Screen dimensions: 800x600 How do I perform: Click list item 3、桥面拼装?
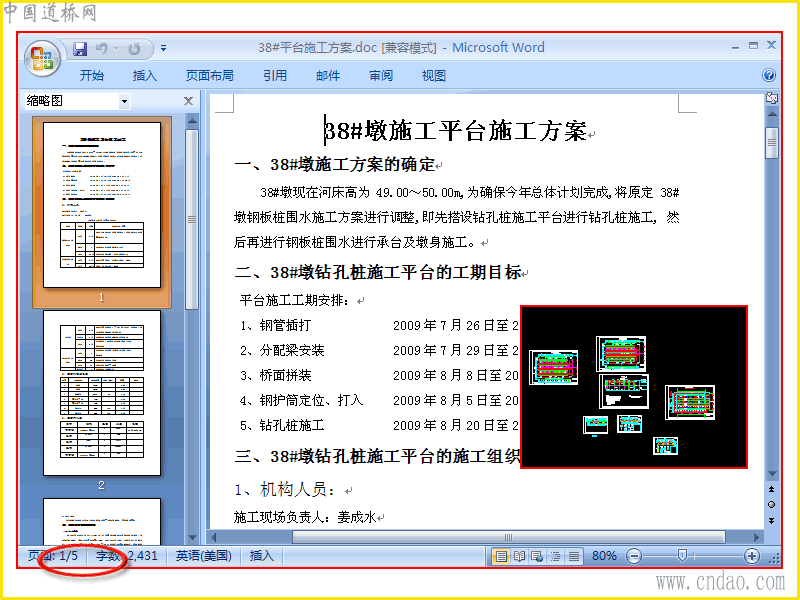(x=276, y=376)
